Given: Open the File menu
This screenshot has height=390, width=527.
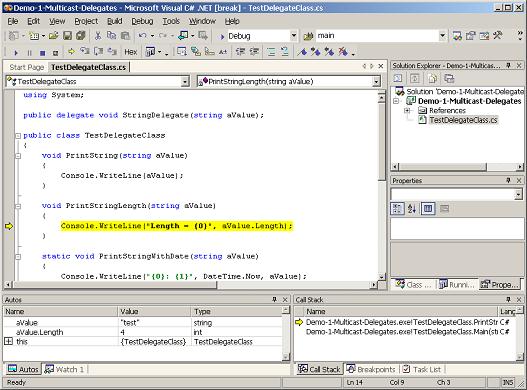Looking at the screenshot, I should tap(13, 21).
